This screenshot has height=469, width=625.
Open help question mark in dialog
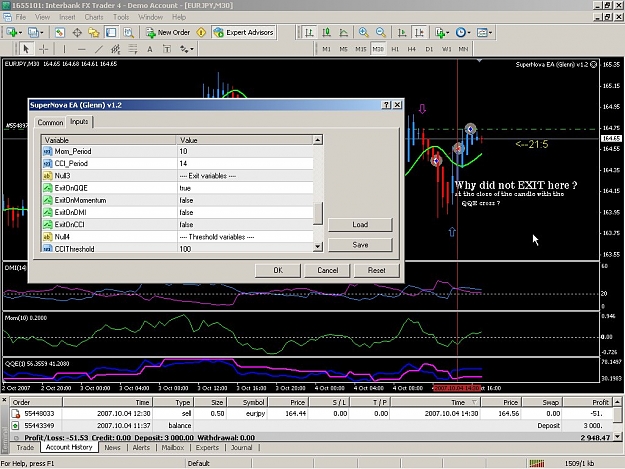pyautogui.click(x=386, y=105)
